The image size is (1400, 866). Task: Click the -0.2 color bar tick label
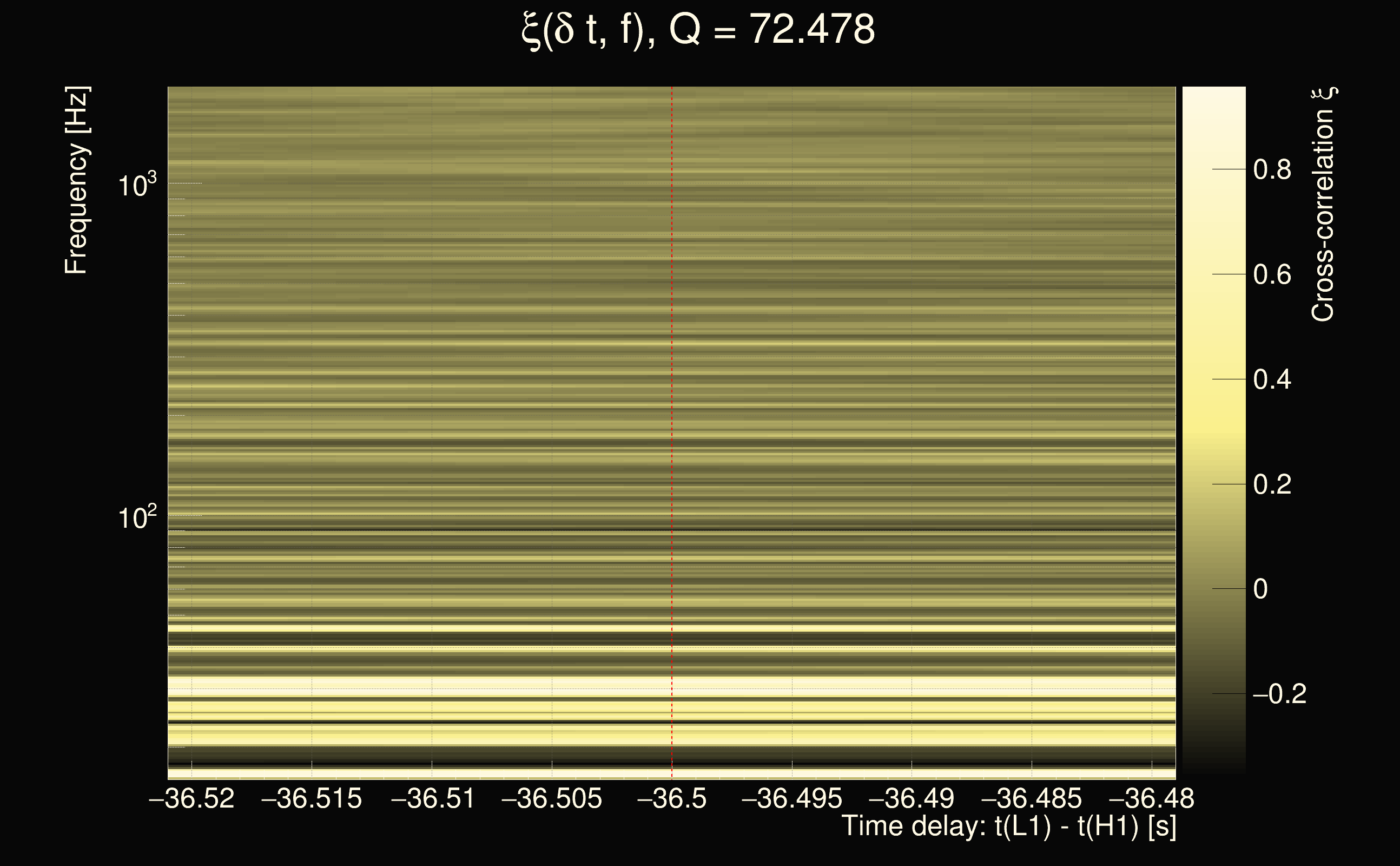click(1279, 694)
